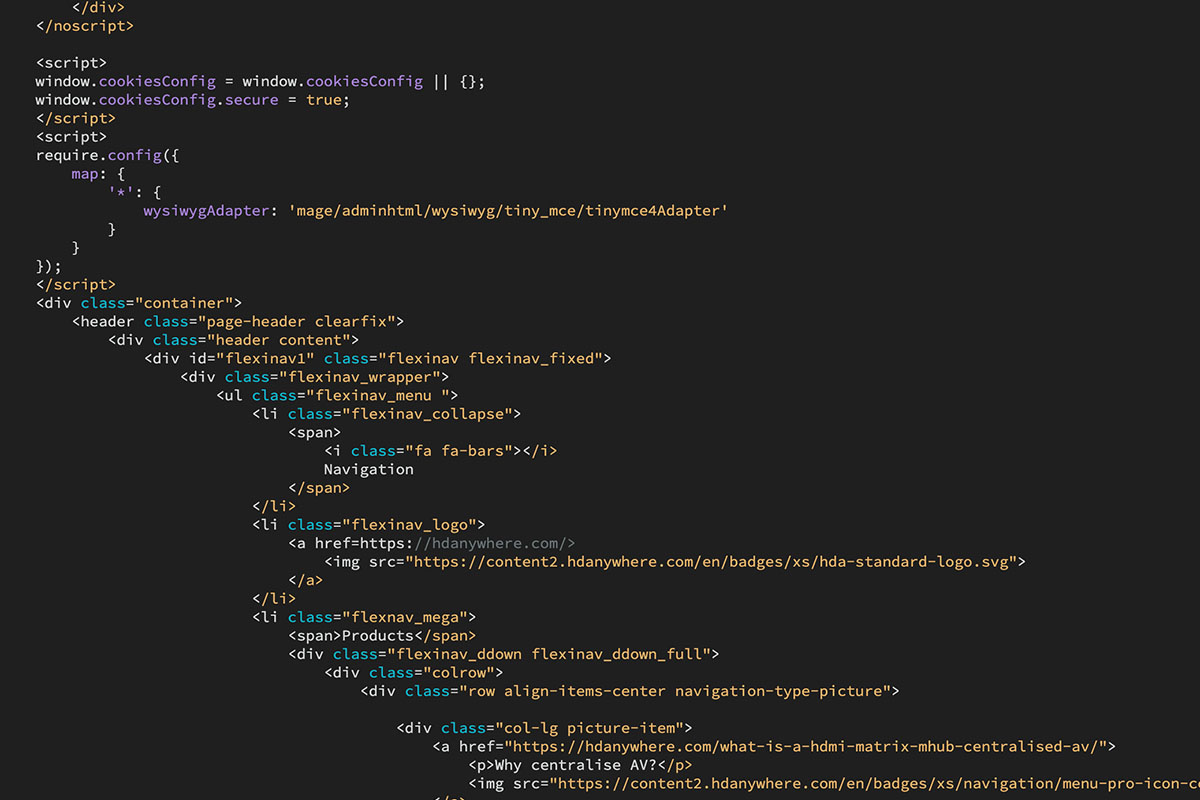Click the 'require.config({' line
Screen dimensions: 1200x800
107,155
